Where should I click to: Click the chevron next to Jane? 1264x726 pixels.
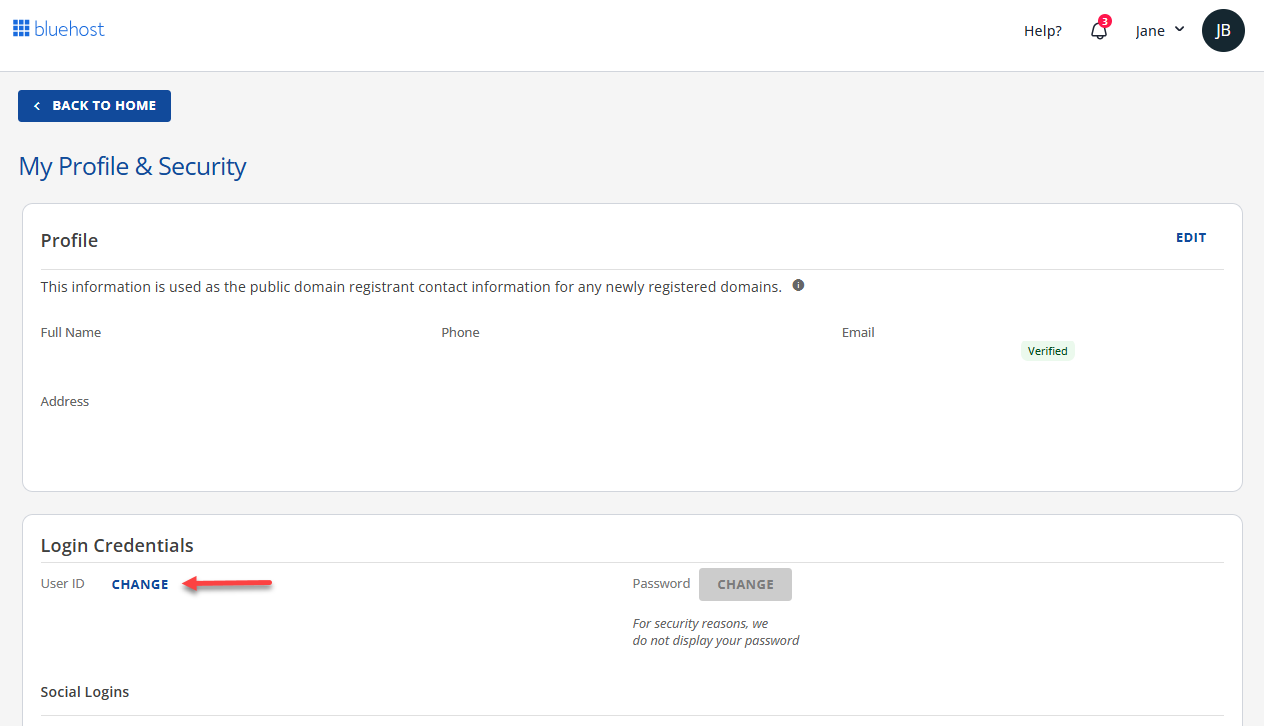[x=1179, y=29]
